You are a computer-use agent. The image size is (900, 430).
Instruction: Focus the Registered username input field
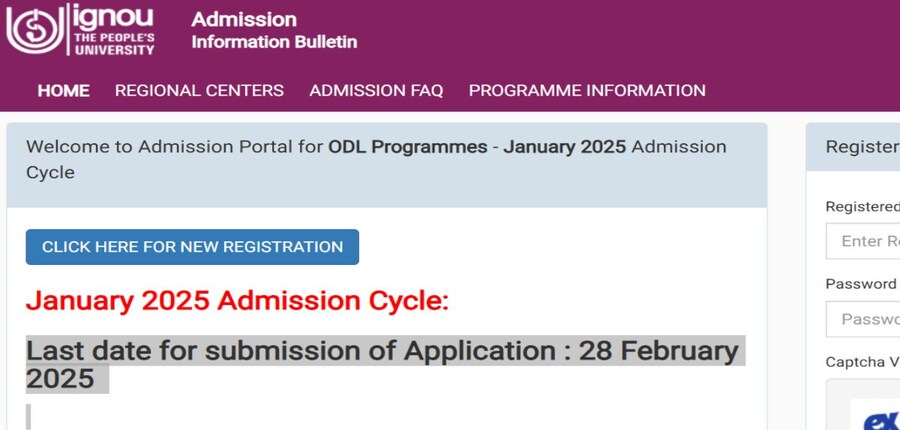tap(865, 241)
